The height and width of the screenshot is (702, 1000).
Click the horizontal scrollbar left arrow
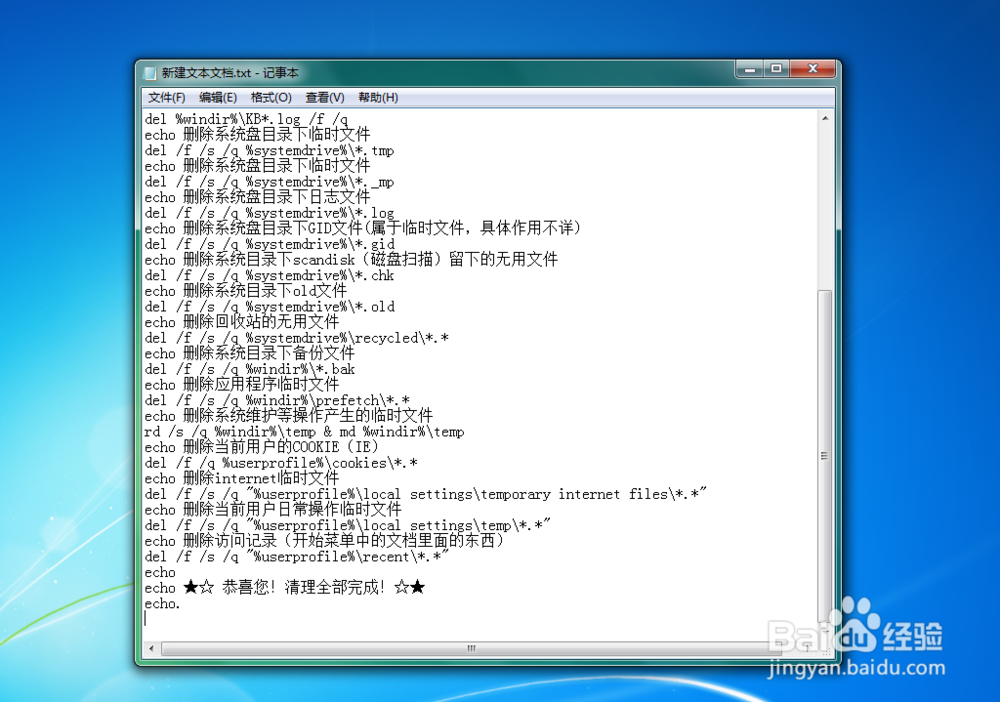(x=151, y=648)
